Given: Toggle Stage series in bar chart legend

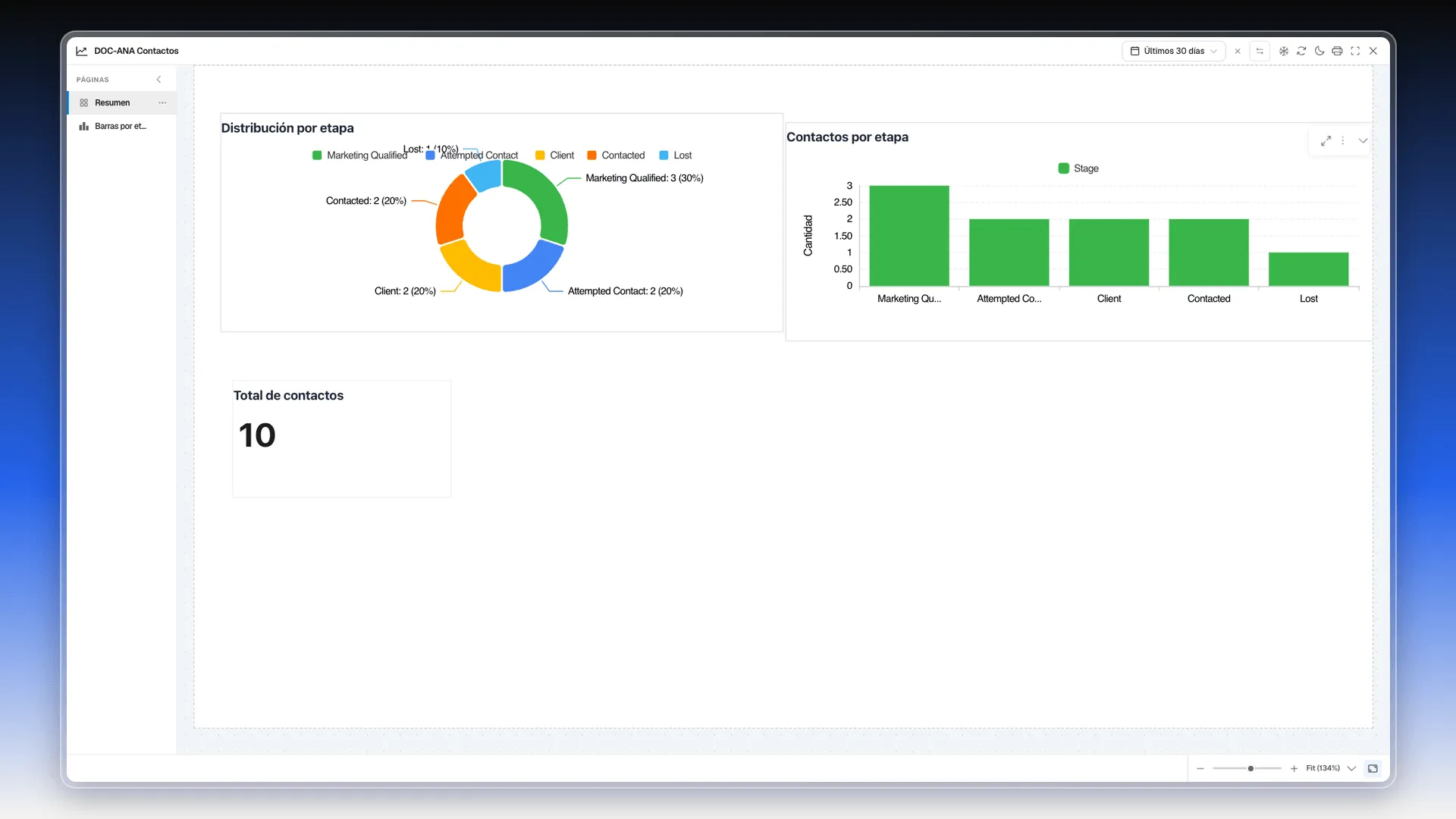Looking at the screenshot, I should (x=1078, y=168).
